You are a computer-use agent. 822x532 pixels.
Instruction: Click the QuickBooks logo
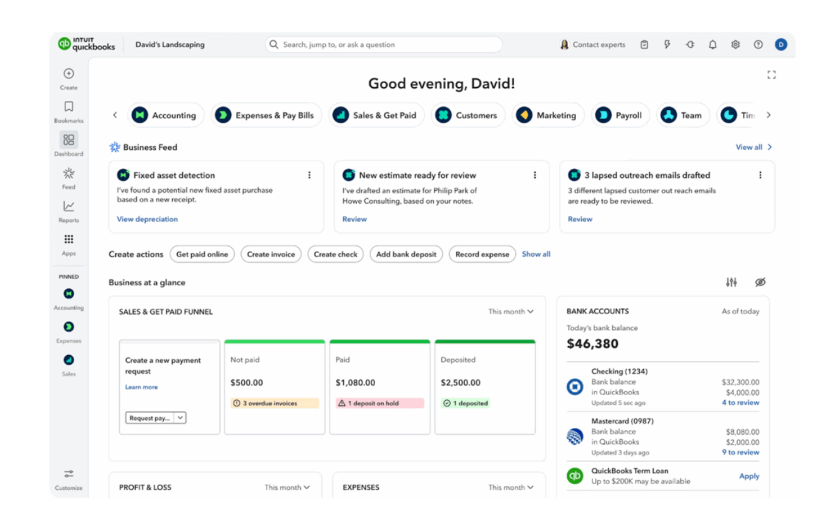(86, 44)
